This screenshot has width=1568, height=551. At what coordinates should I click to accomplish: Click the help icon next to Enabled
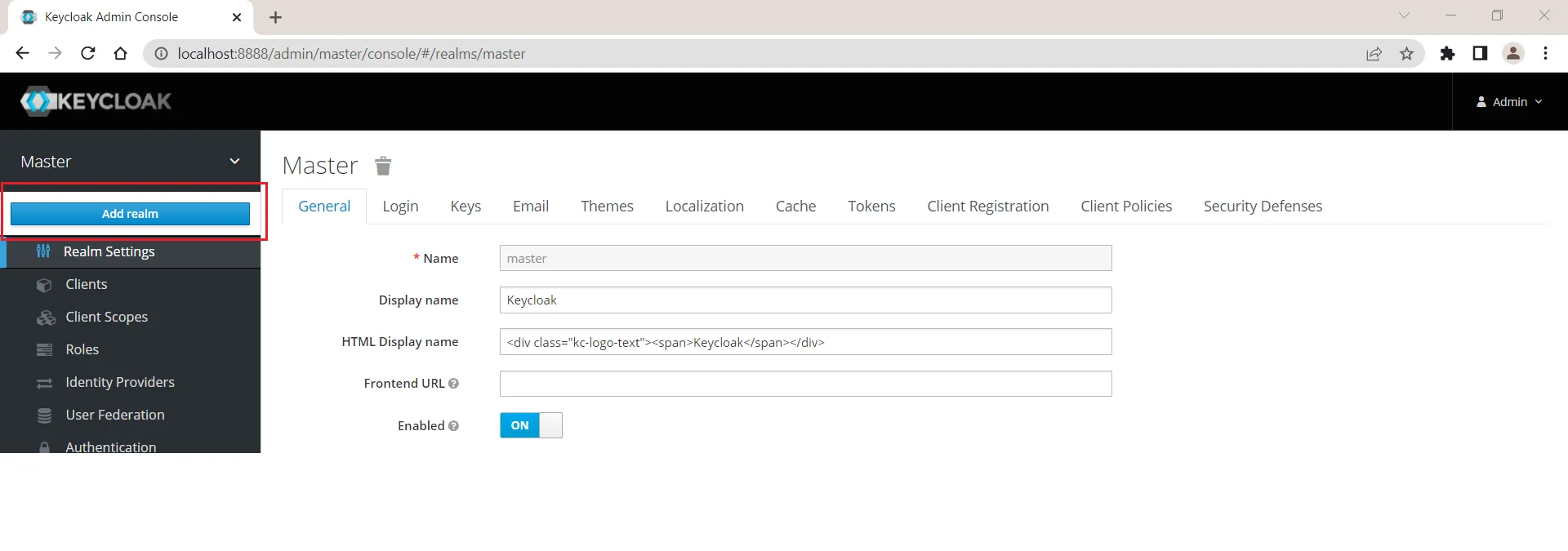[453, 425]
